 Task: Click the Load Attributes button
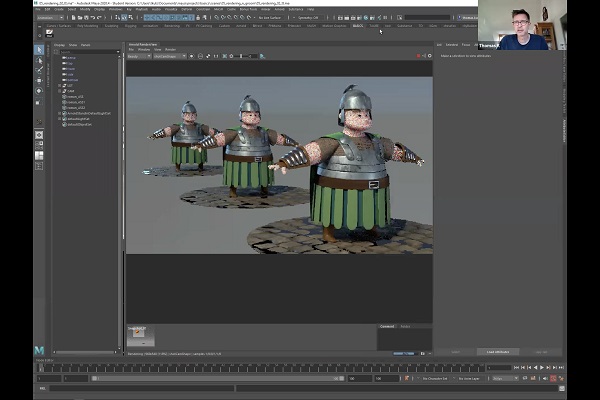(498, 352)
